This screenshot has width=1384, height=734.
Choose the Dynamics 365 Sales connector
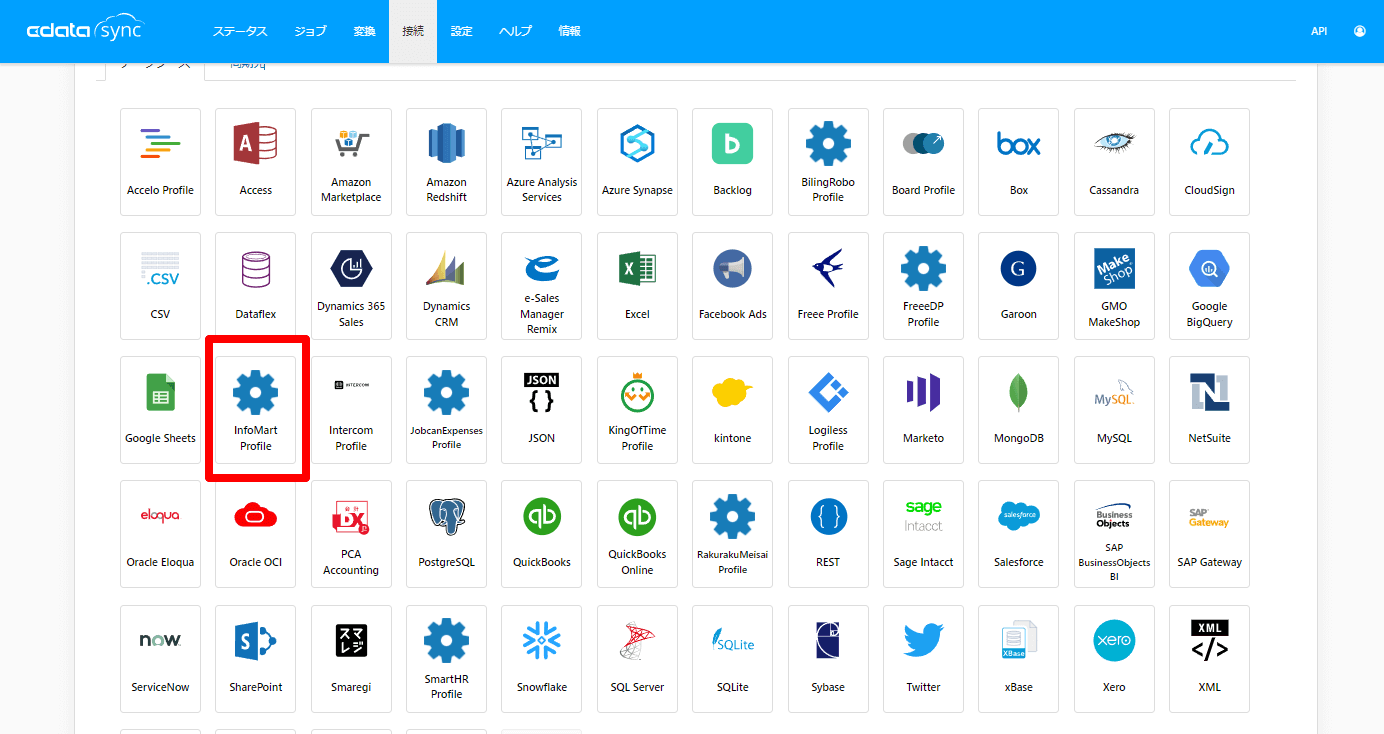click(351, 286)
